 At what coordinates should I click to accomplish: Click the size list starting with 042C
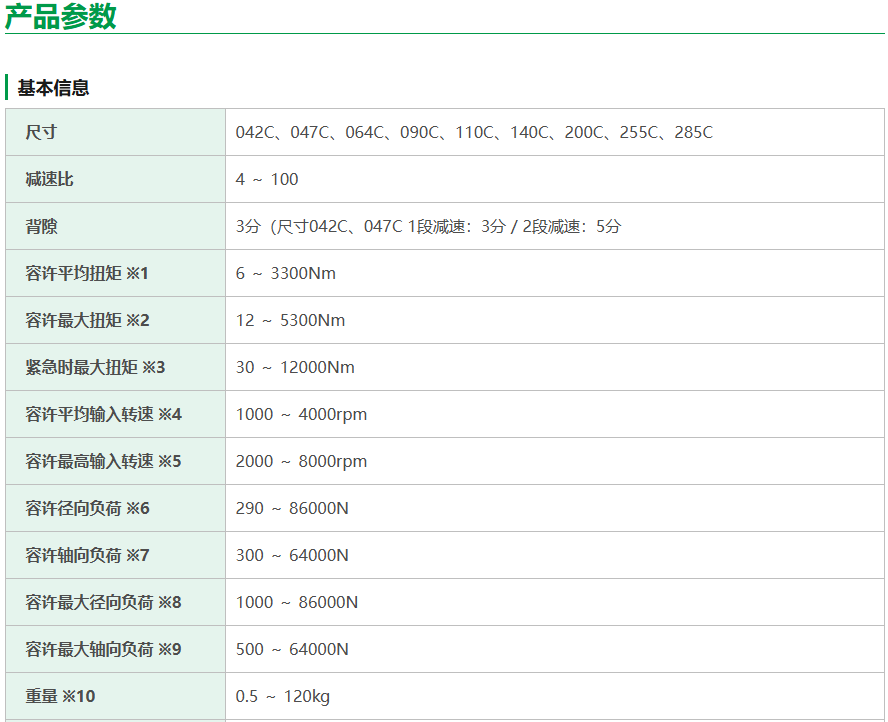(474, 132)
